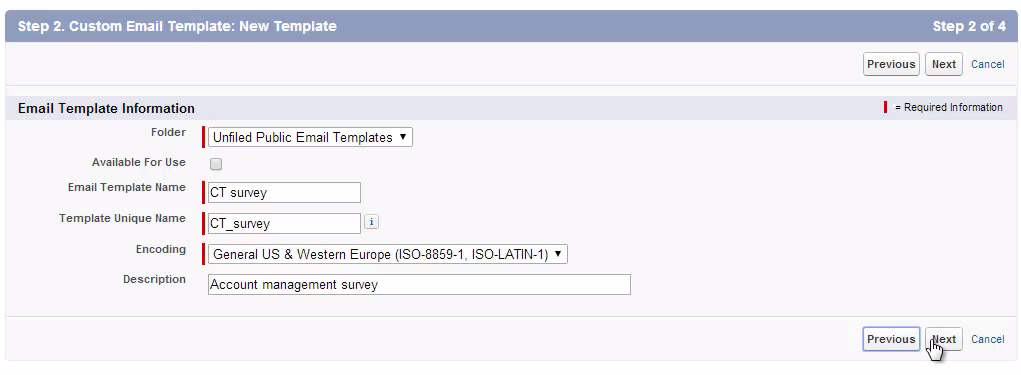The image size is (1021, 375).
Task: Click the bottom Previous button
Action: coord(891,339)
